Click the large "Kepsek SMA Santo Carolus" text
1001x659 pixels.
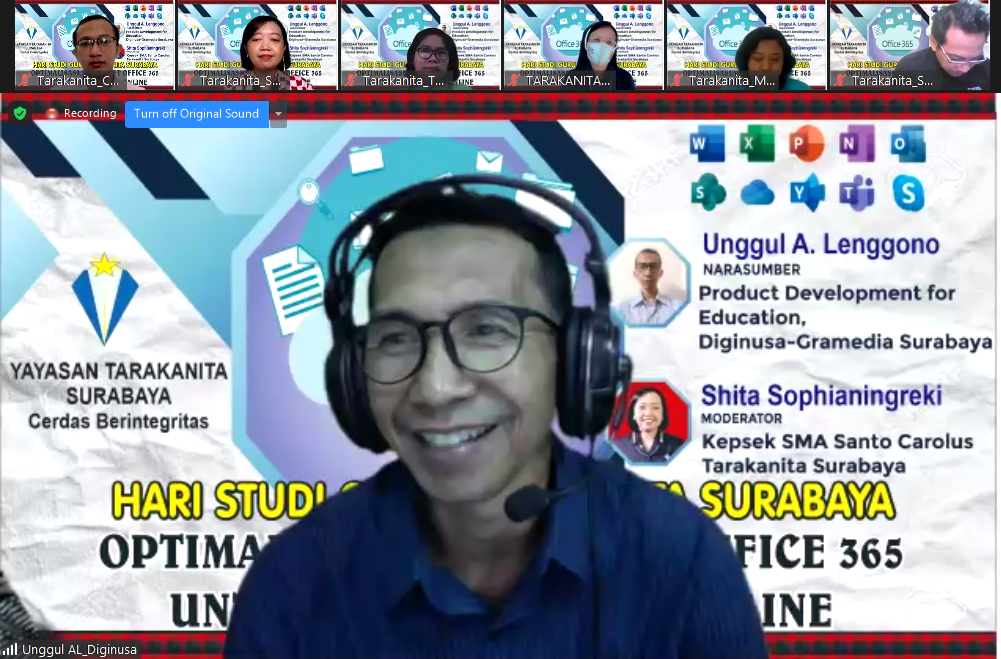click(838, 442)
